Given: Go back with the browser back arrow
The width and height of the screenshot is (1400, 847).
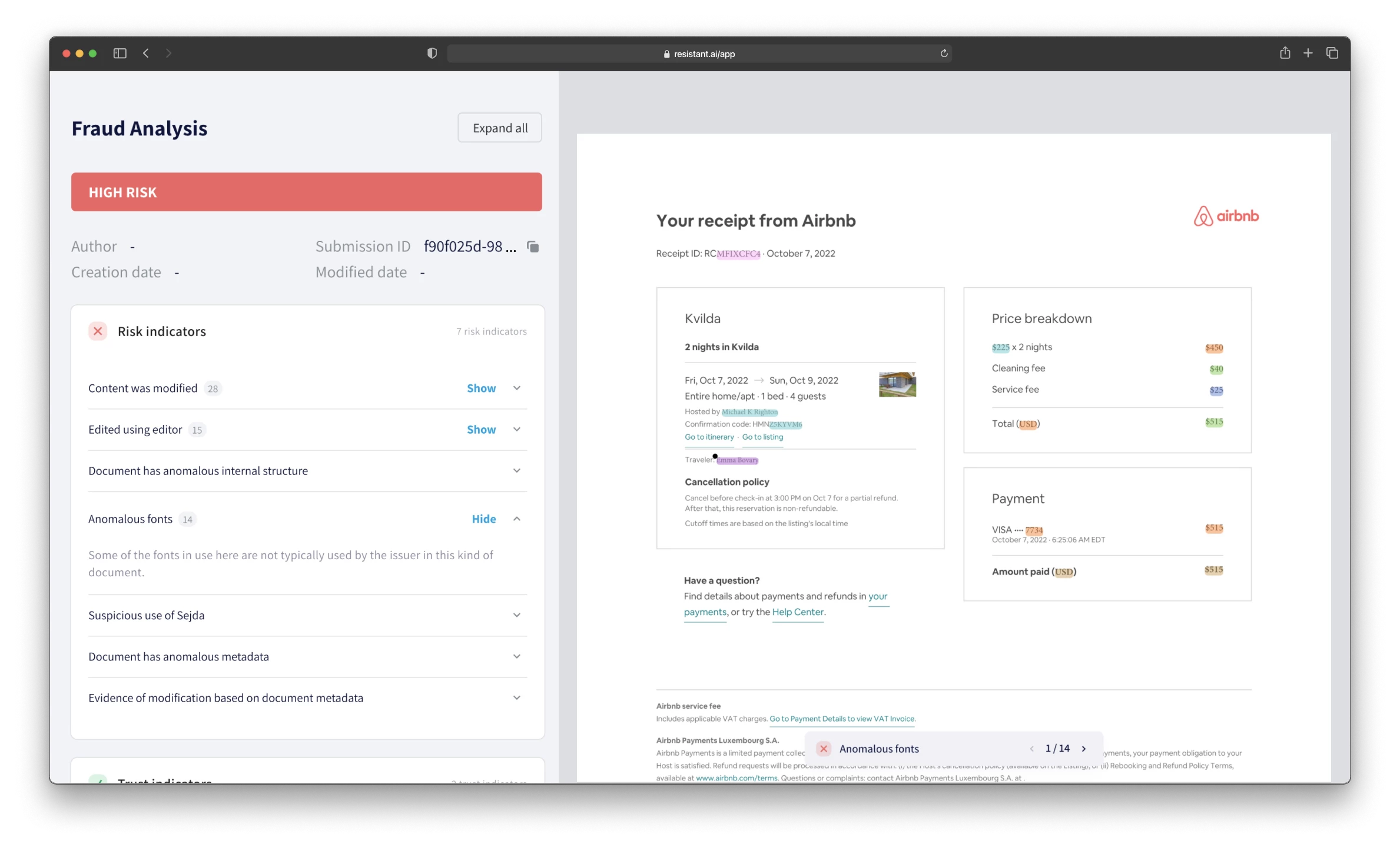Looking at the screenshot, I should 146,54.
